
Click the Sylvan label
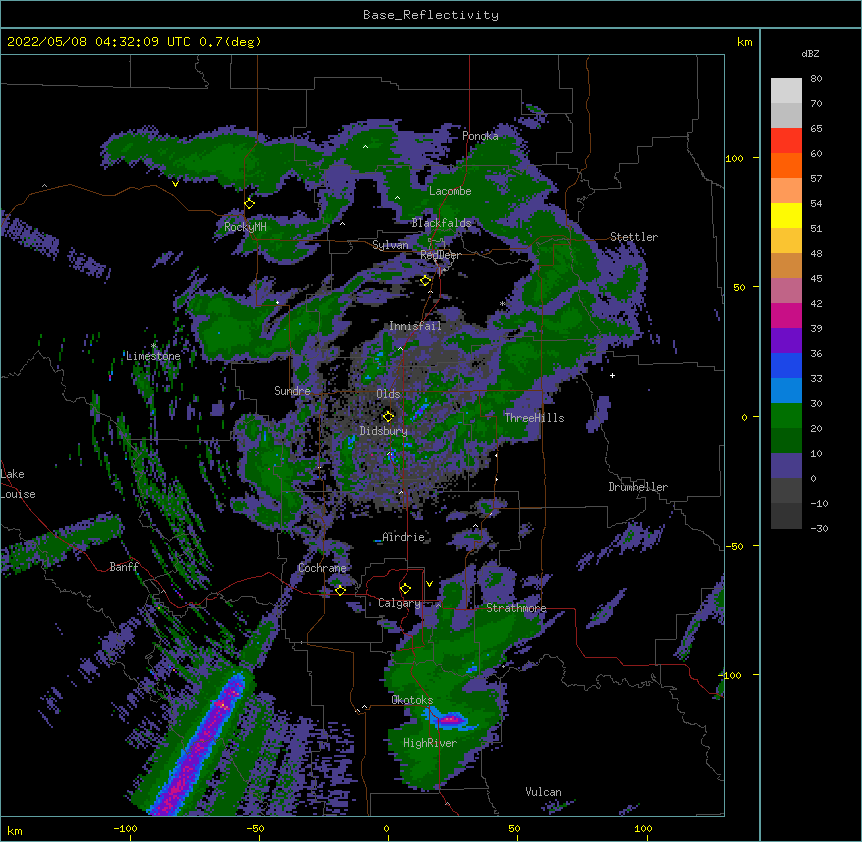[x=390, y=245]
